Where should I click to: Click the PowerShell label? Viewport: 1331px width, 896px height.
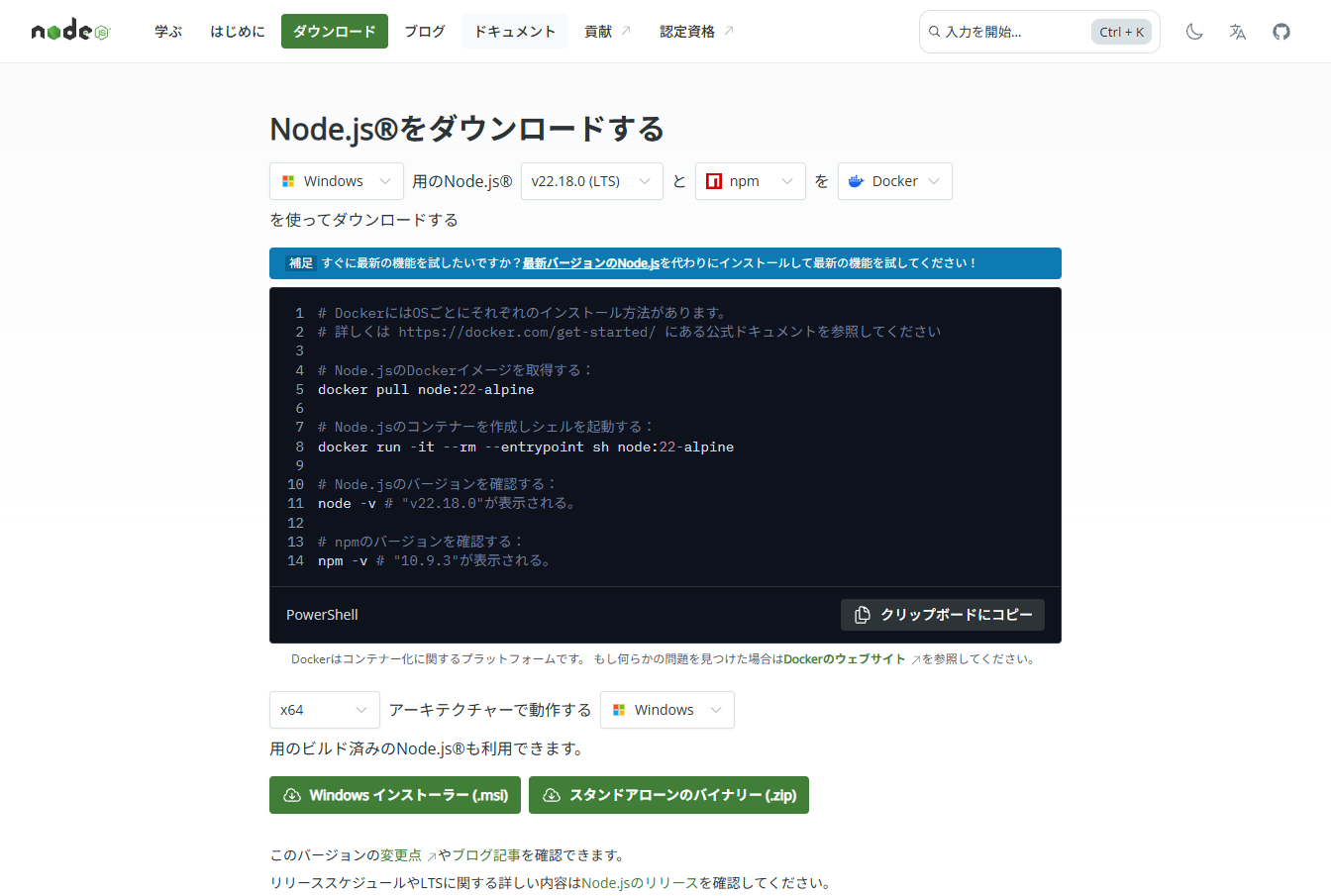(322, 615)
